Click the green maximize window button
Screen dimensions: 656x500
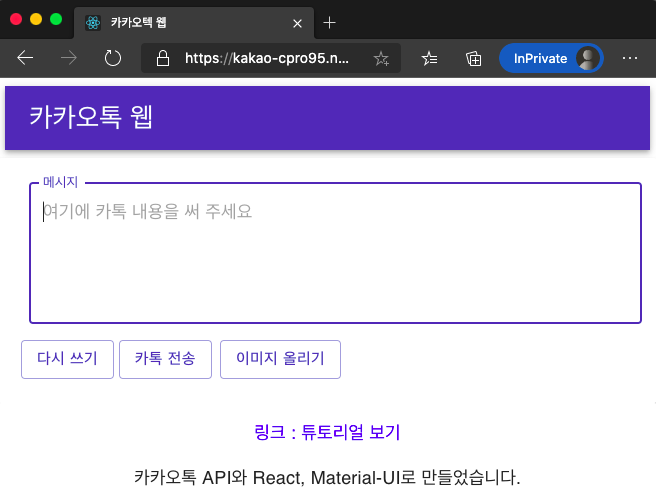(56, 19)
